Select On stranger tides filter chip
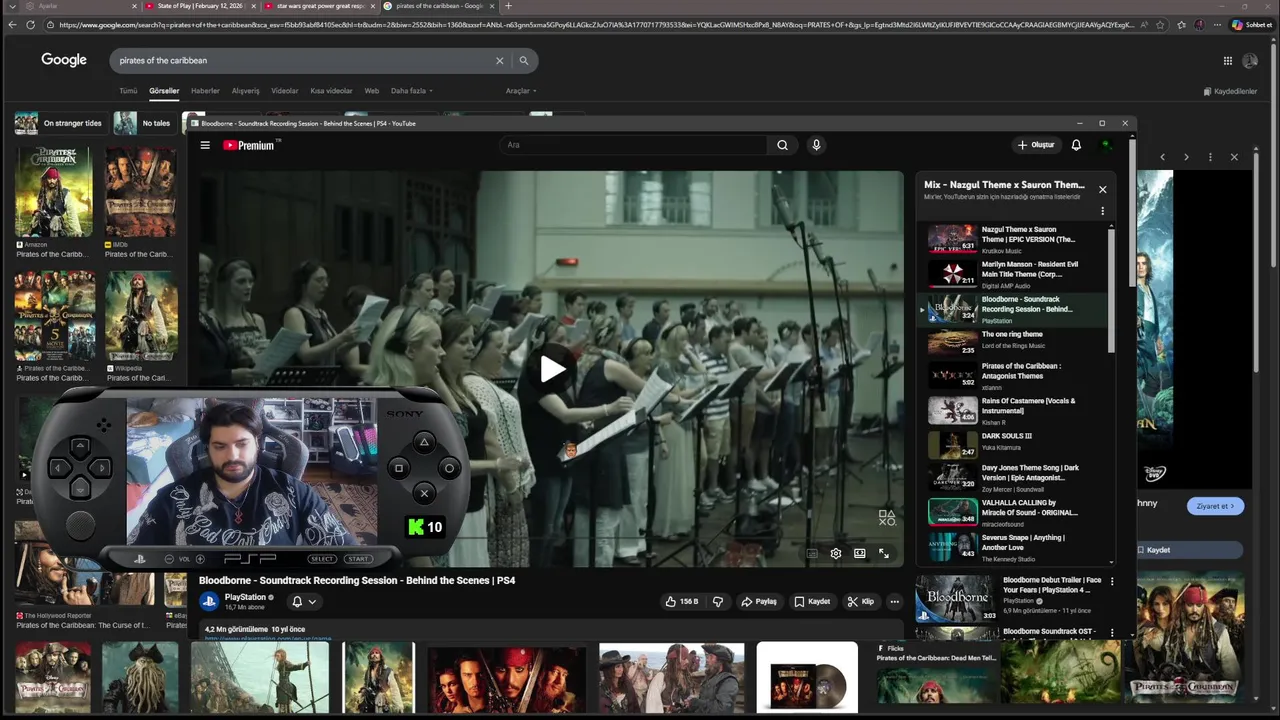The height and width of the screenshot is (720, 1280). pos(60,123)
